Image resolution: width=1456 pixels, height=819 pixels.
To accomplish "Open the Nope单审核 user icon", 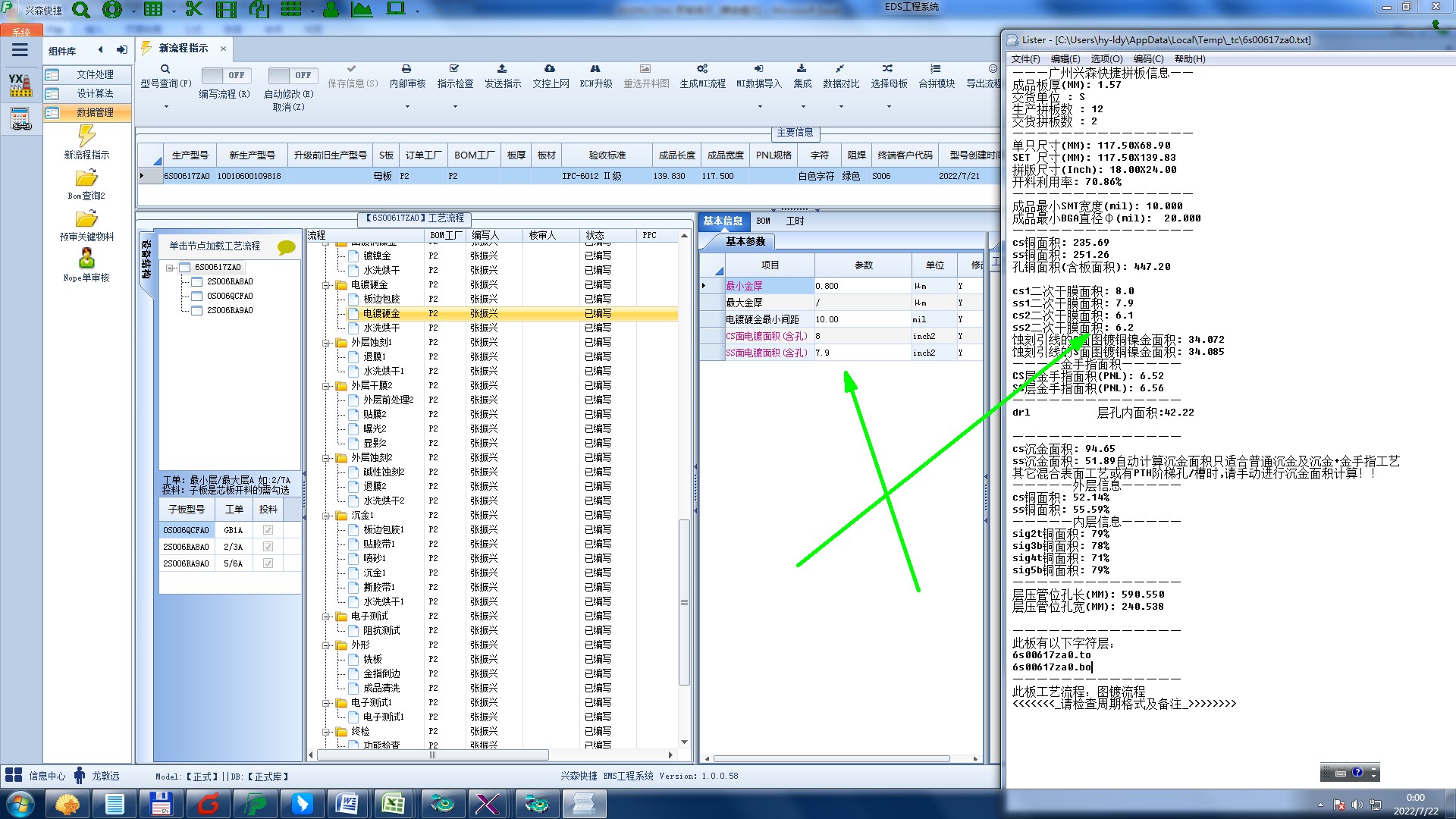I will pyautogui.click(x=86, y=259).
